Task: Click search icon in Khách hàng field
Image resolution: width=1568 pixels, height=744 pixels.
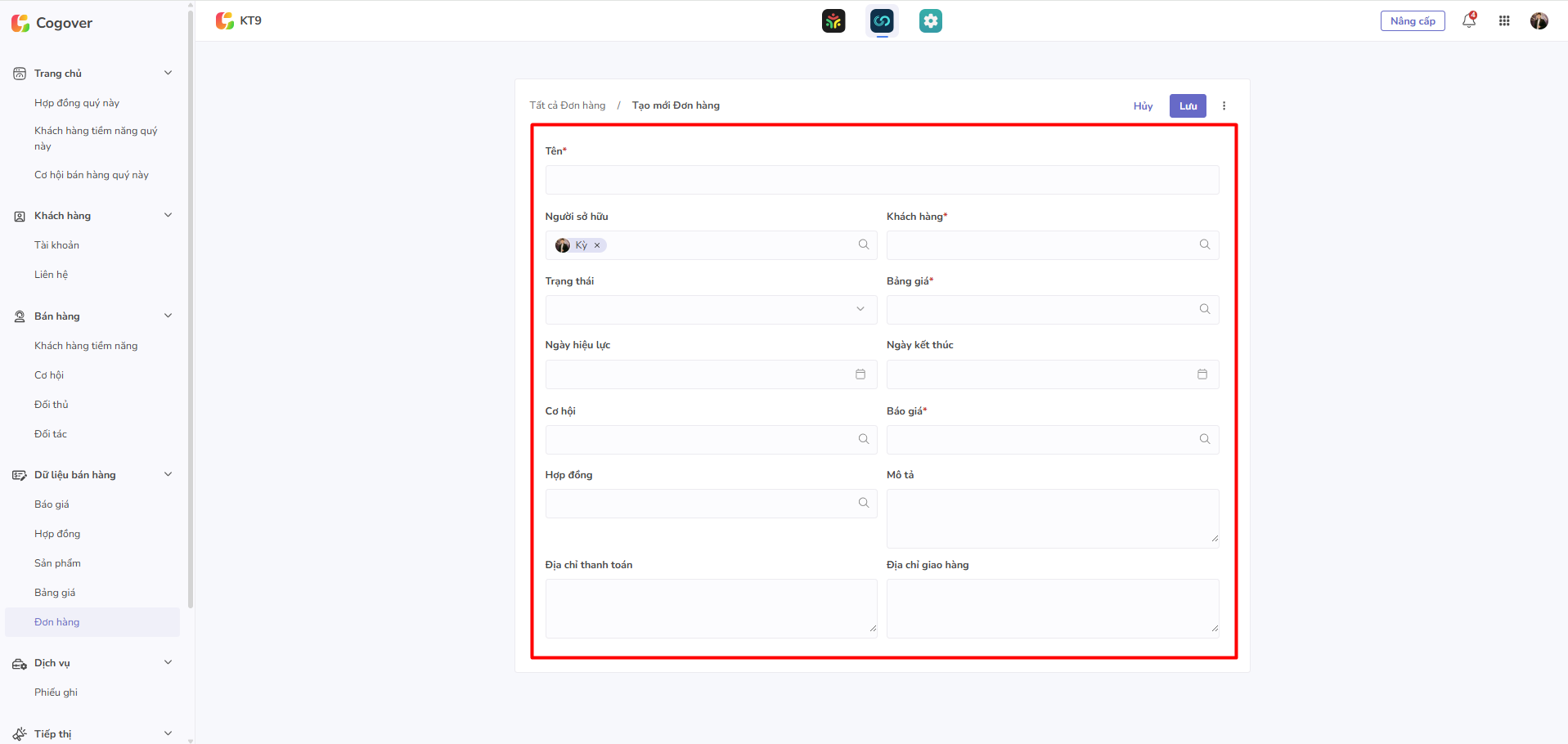Action: pyautogui.click(x=1204, y=244)
